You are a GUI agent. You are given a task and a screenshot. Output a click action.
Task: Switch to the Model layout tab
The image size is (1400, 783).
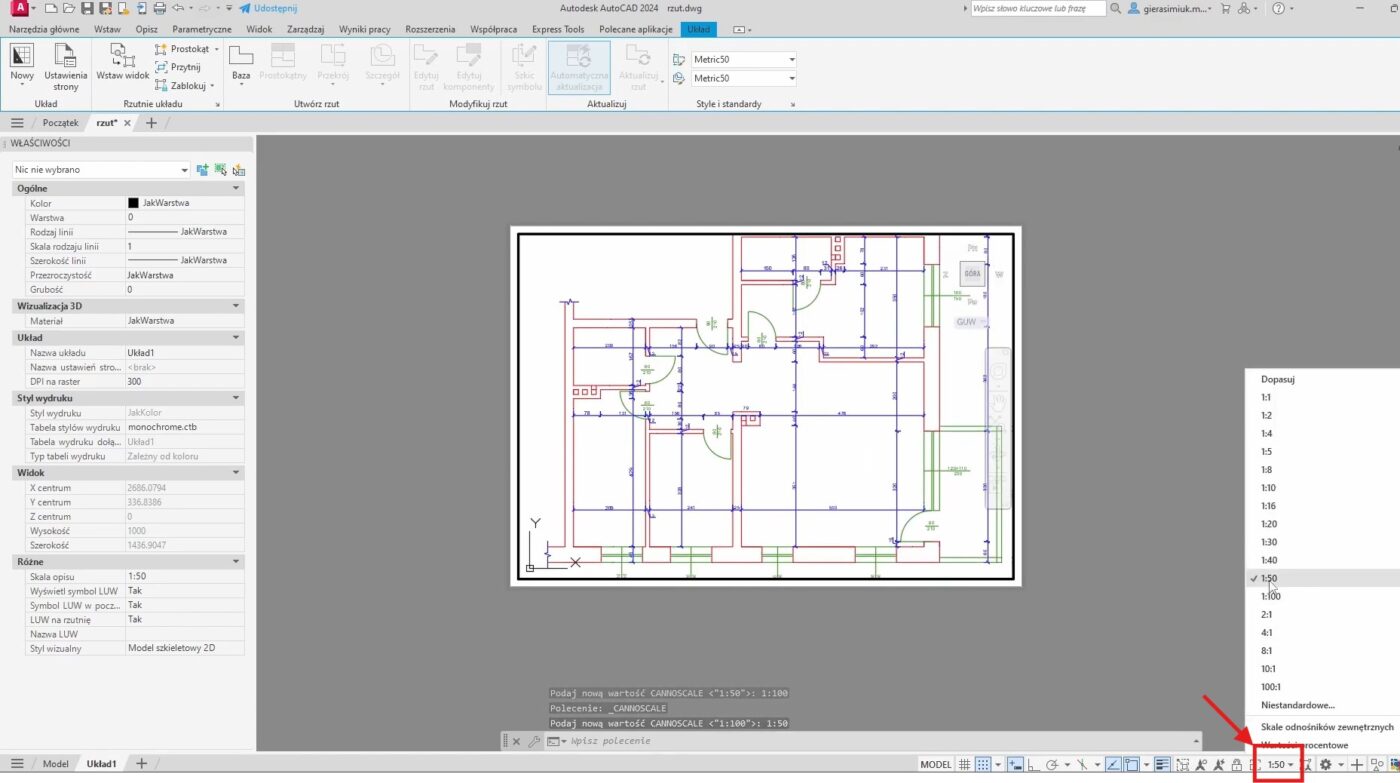55,764
